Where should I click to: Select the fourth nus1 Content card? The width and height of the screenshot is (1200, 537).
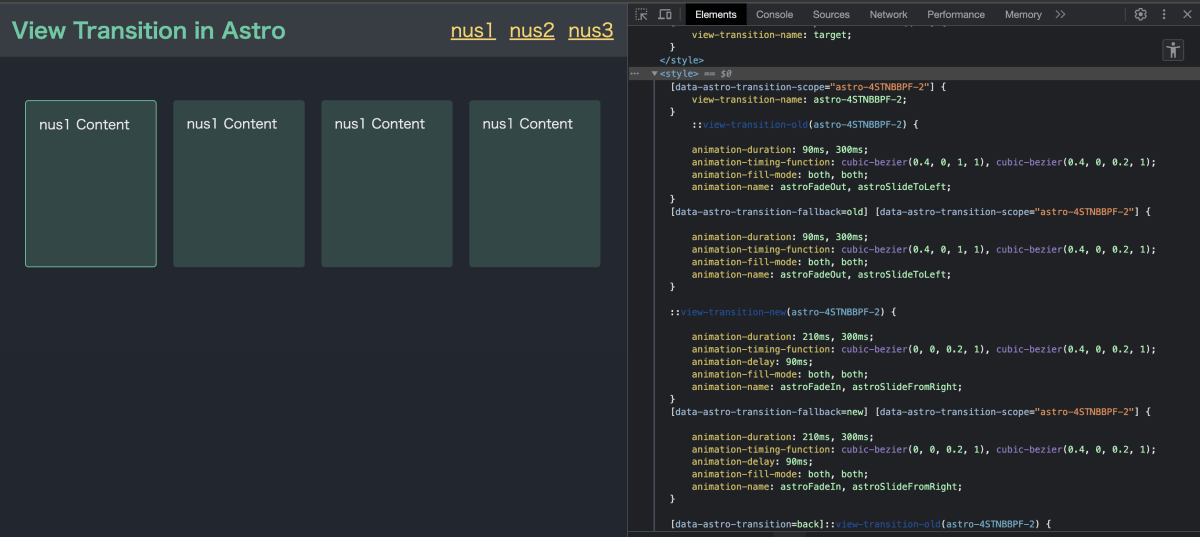pyautogui.click(x=535, y=184)
